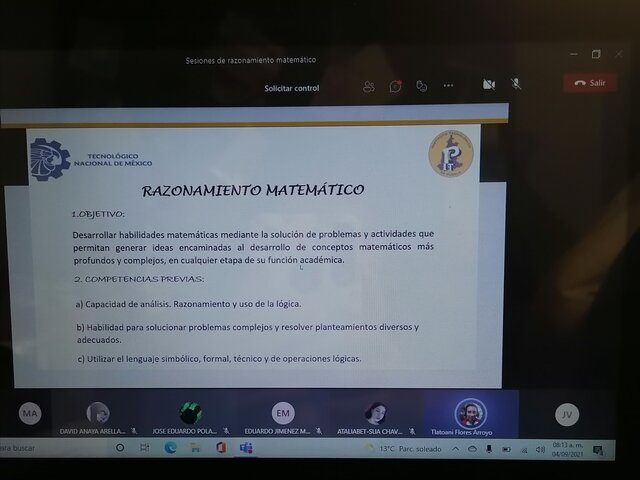Viewport: 640px width, 480px height.
Task: Select the David Anaya Arella participant tile
Action: [x=98, y=414]
